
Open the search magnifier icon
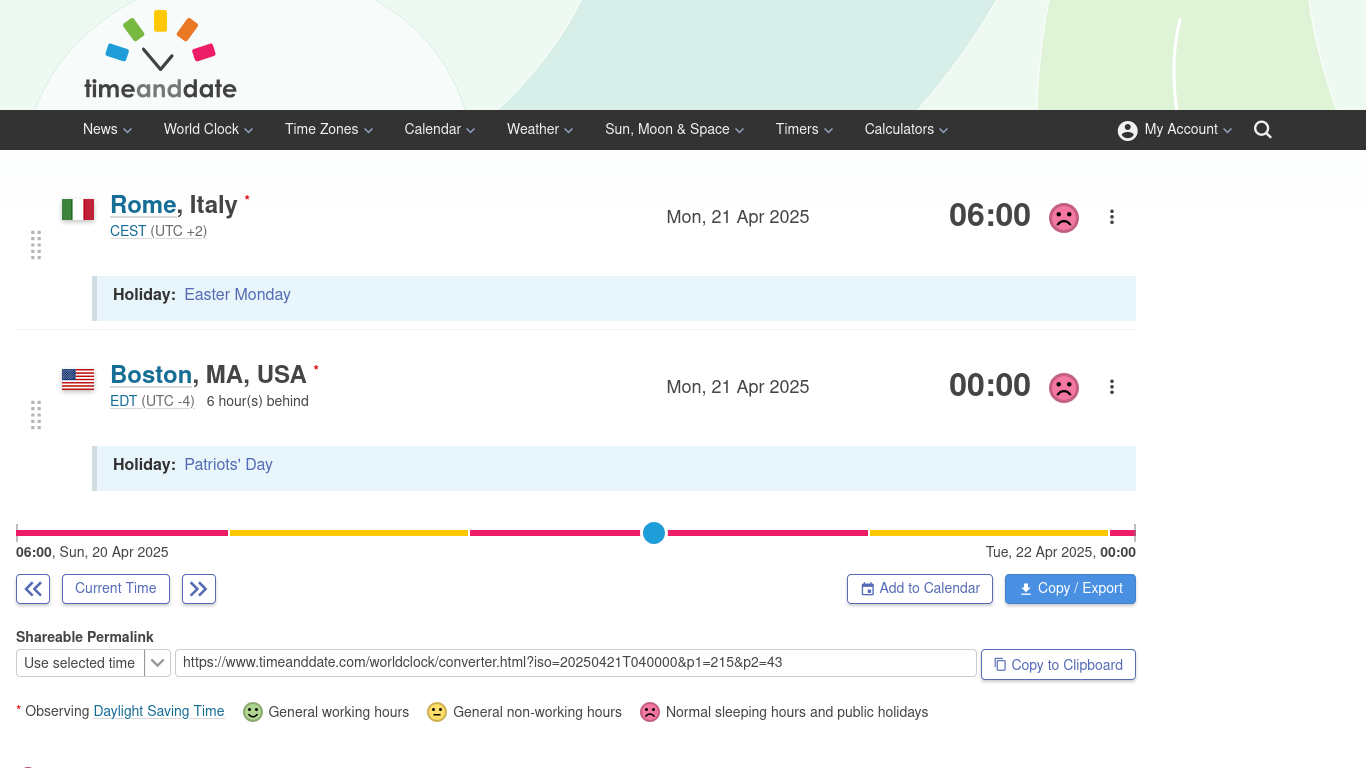1263,130
